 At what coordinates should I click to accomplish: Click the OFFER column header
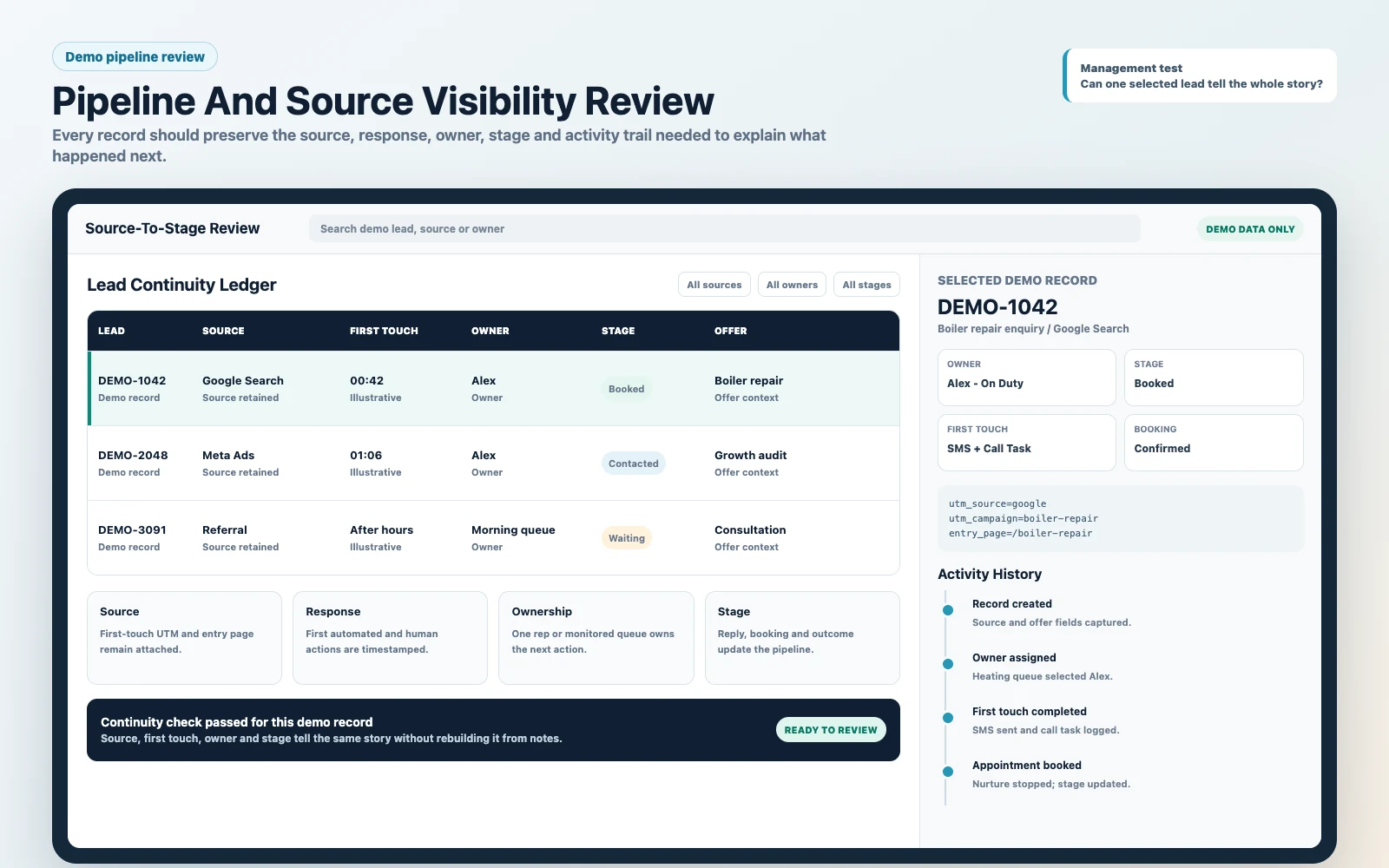tap(730, 331)
